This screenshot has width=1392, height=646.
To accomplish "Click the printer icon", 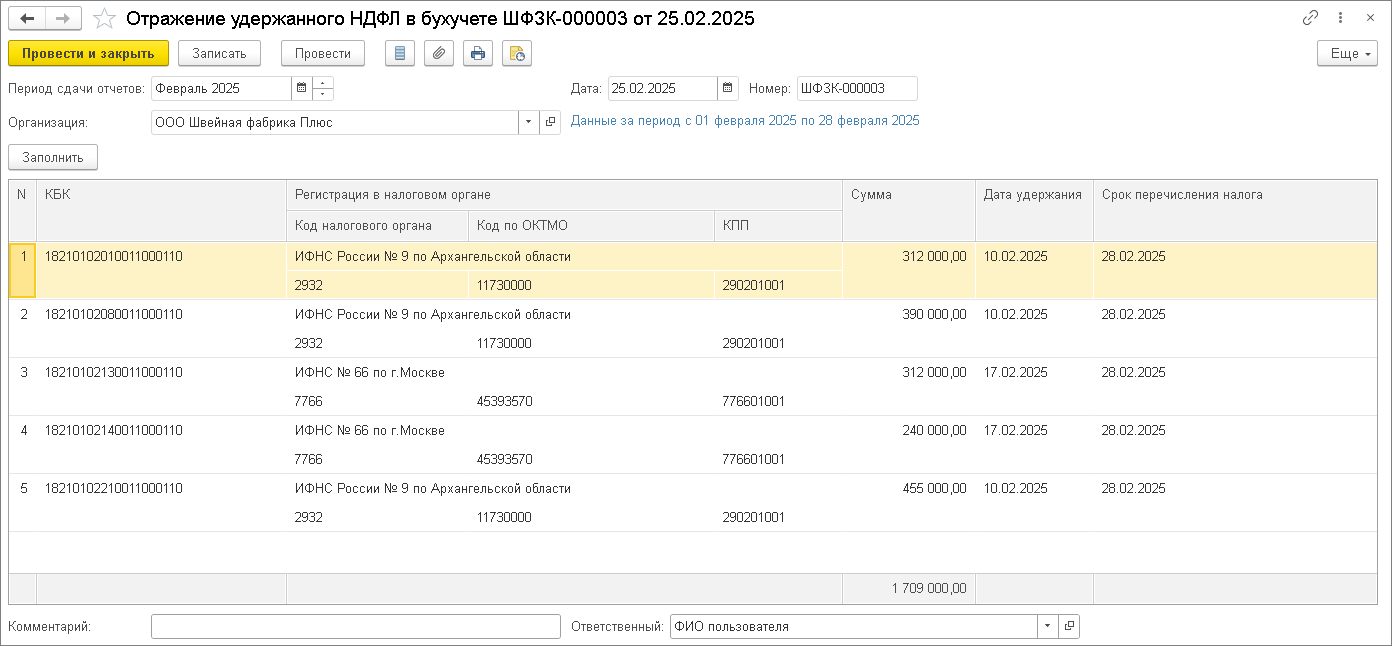I will [x=478, y=53].
